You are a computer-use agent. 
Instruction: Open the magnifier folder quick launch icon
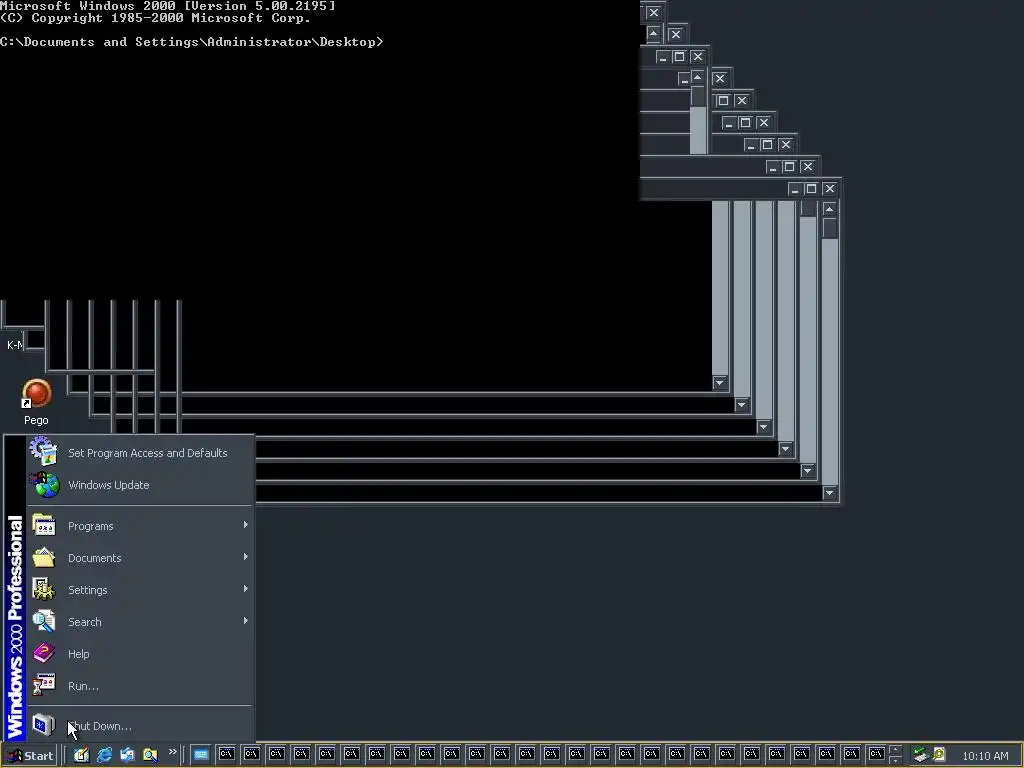pos(150,755)
